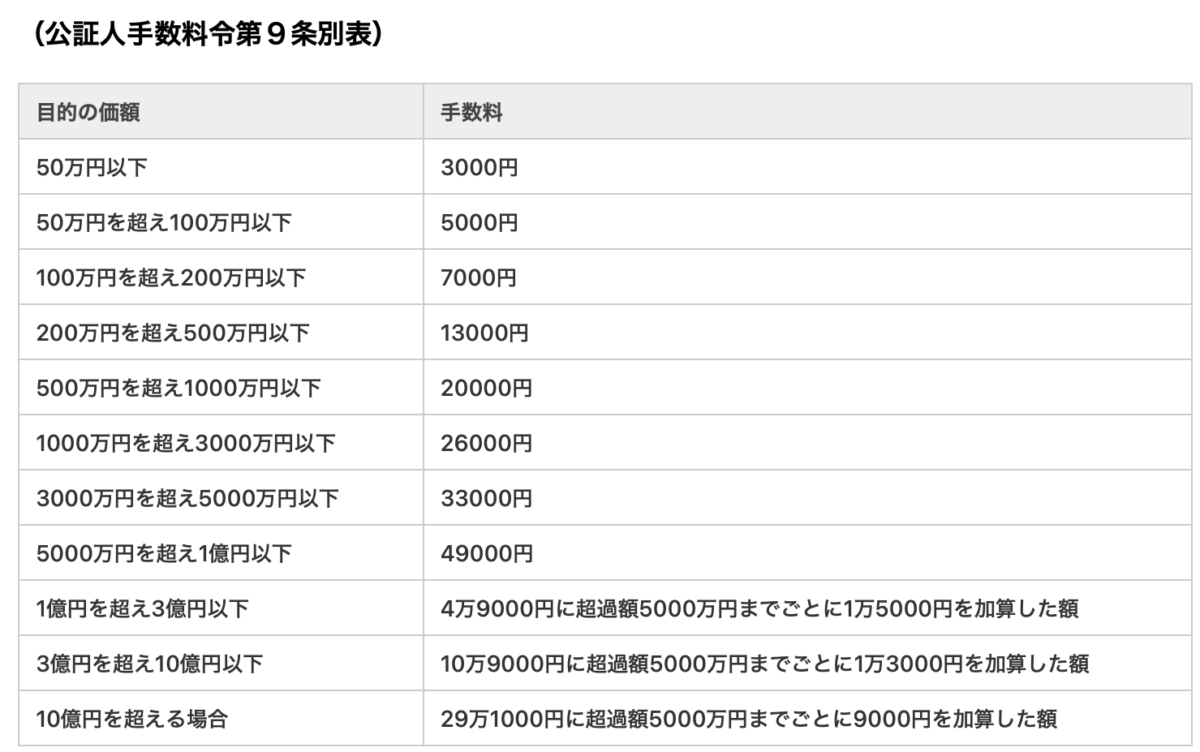Select the 1000万円を超え3000万円以下 cell

[x=186, y=442]
